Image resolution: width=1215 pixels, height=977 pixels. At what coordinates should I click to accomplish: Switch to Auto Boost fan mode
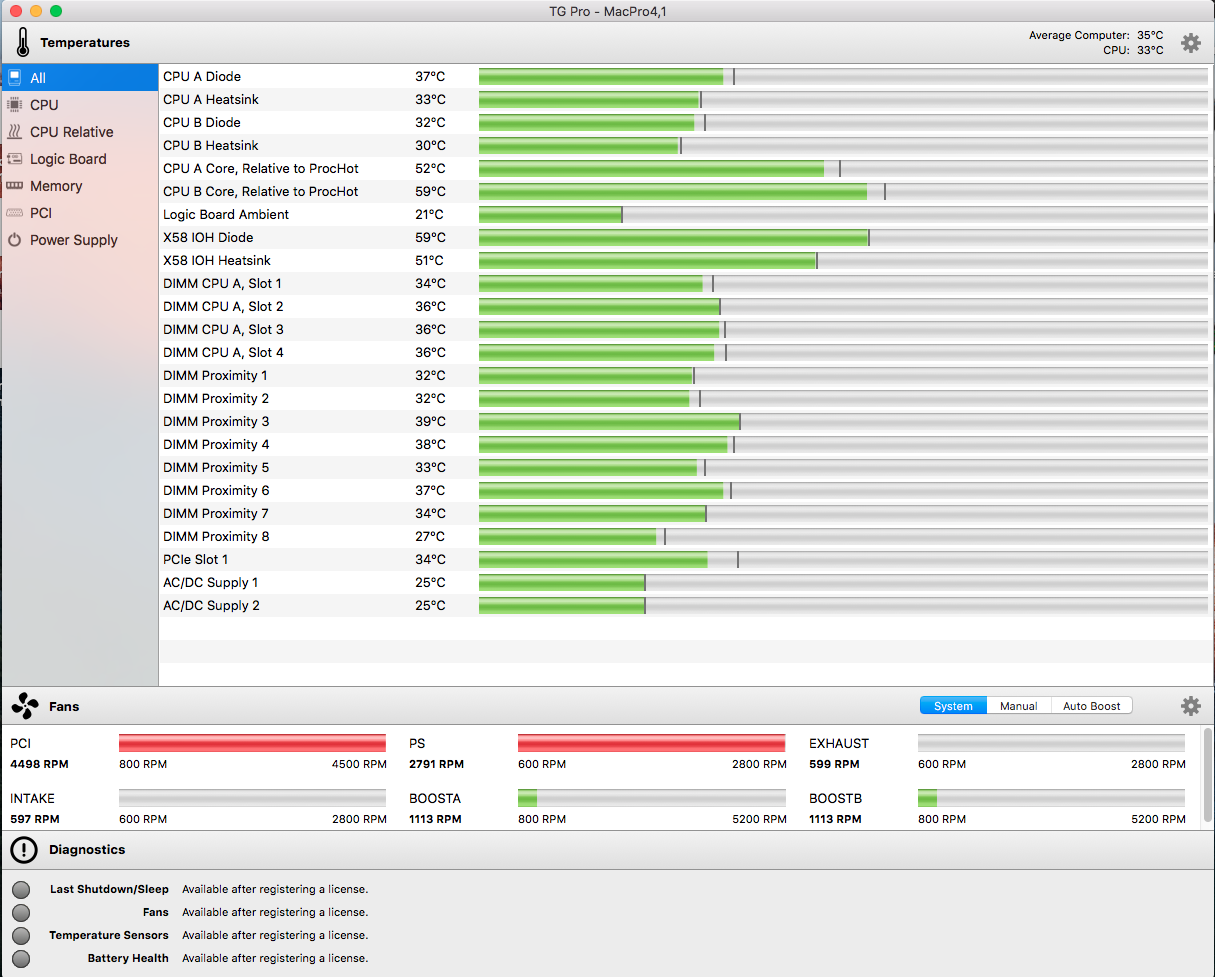point(1092,706)
